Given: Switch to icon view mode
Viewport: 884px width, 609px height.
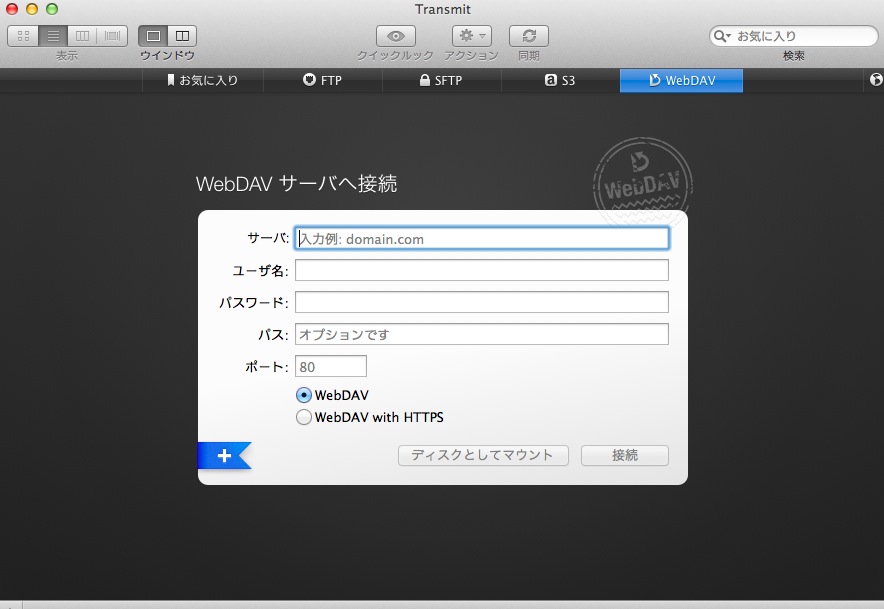Looking at the screenshot, I should pyautogui.click(x=23, y=36).
